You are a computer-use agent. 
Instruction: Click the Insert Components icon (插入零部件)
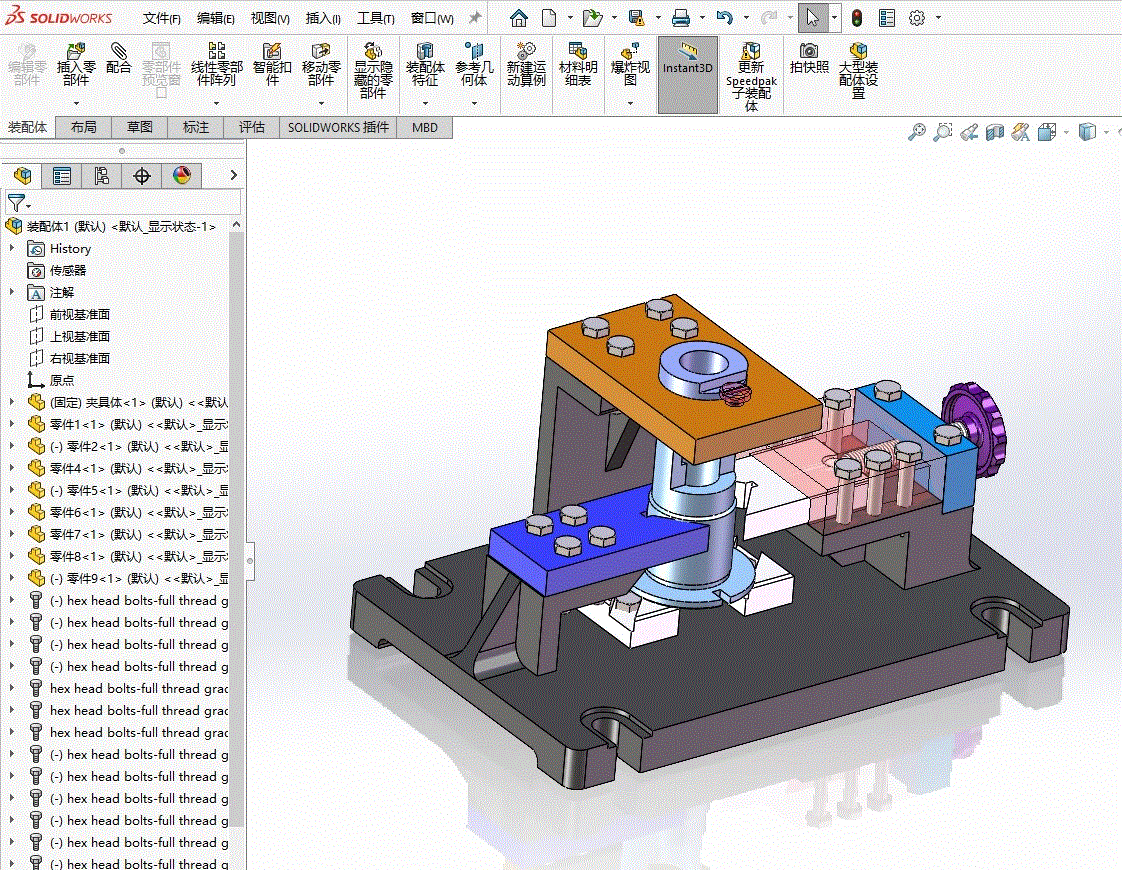(76, 64)
